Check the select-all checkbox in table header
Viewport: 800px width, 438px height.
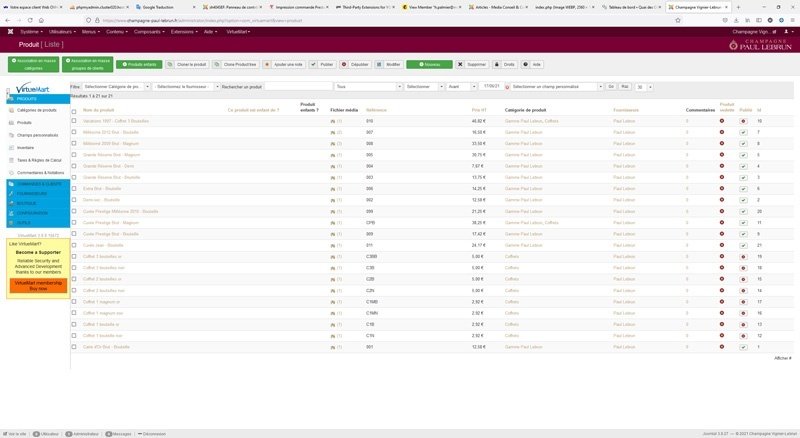(x=74, y=109)
